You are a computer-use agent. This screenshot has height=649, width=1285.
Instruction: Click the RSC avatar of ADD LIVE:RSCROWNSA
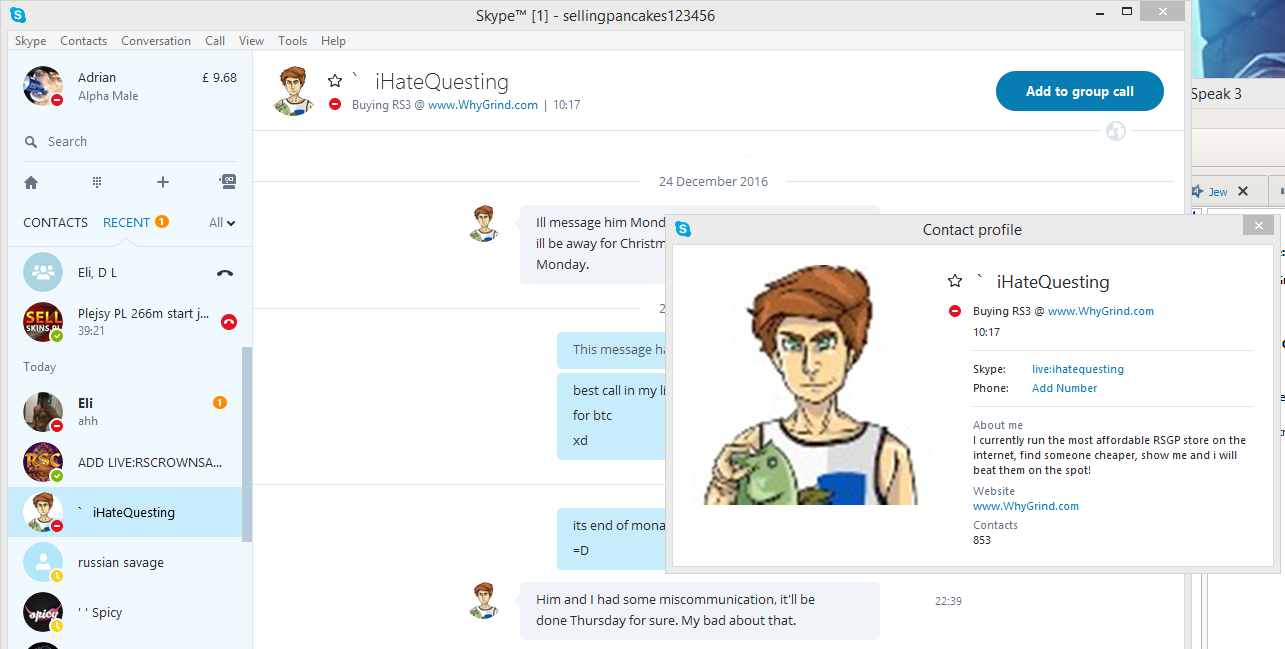click(43, 462)
